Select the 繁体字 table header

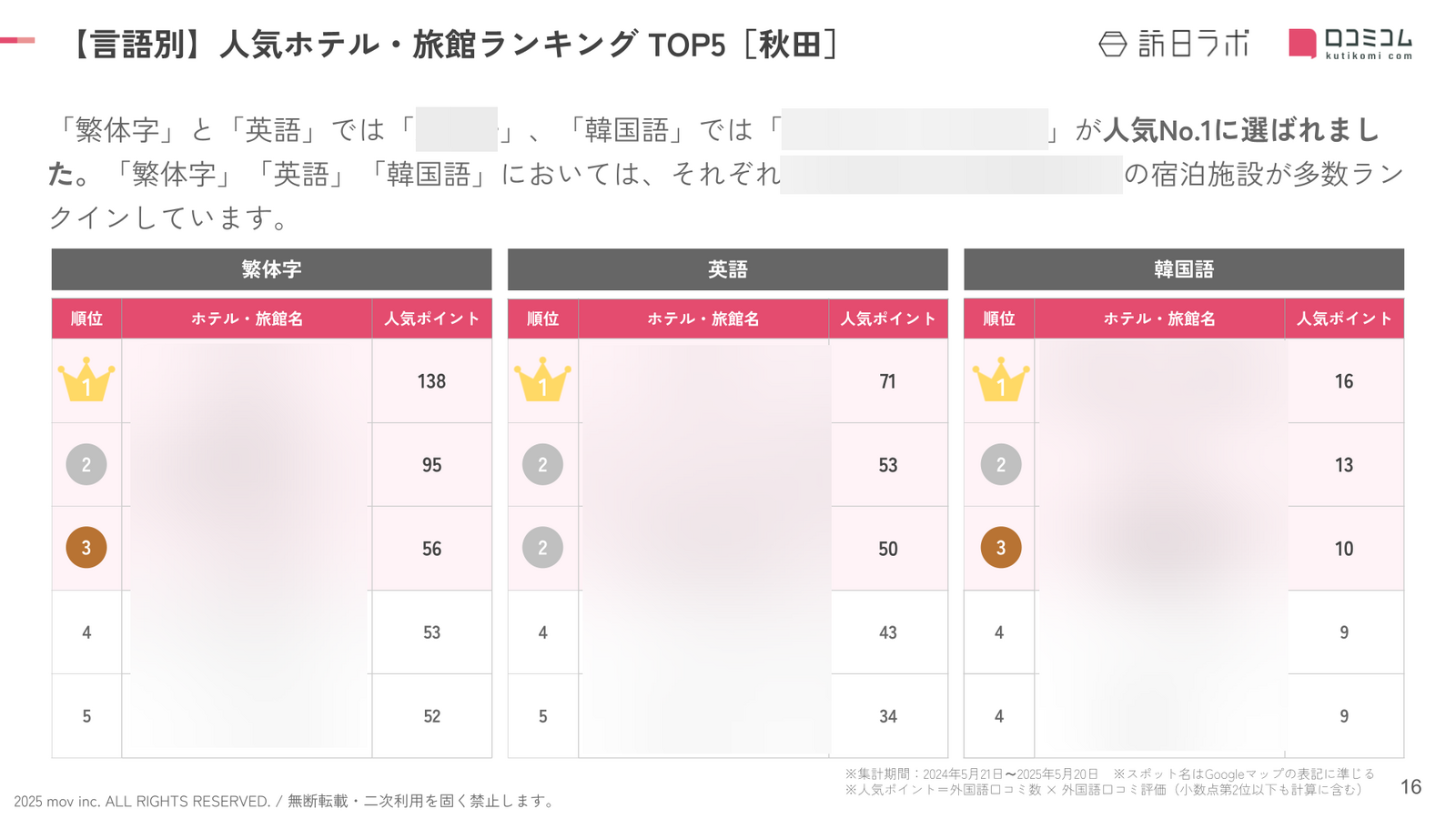coord(271,269)
